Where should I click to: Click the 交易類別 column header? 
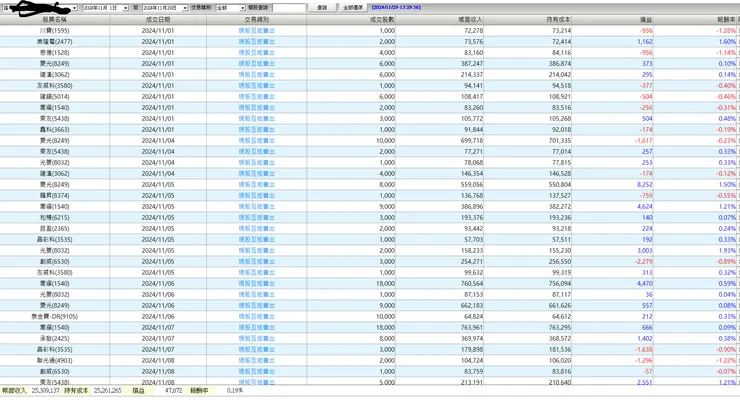tap(256, 20)
